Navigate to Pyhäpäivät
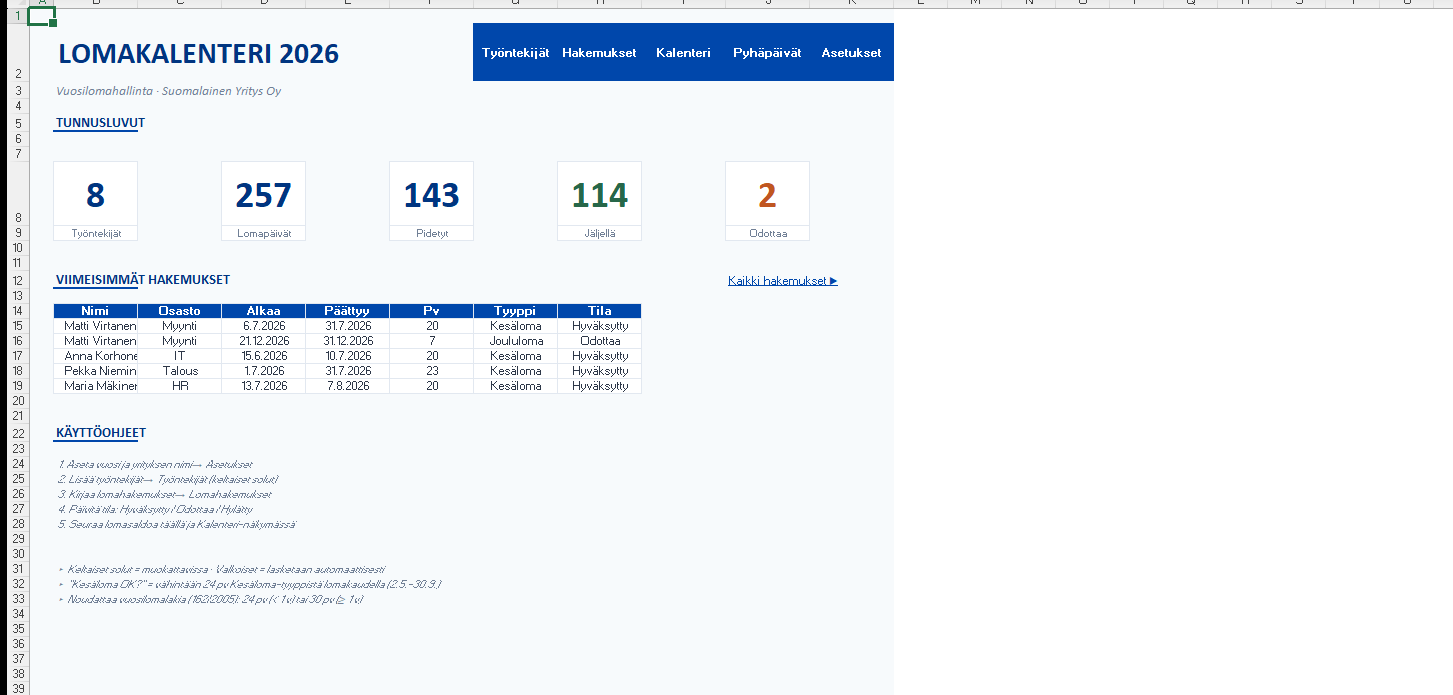The width and height of the screenshot is (1453, 695). [767, 53]
